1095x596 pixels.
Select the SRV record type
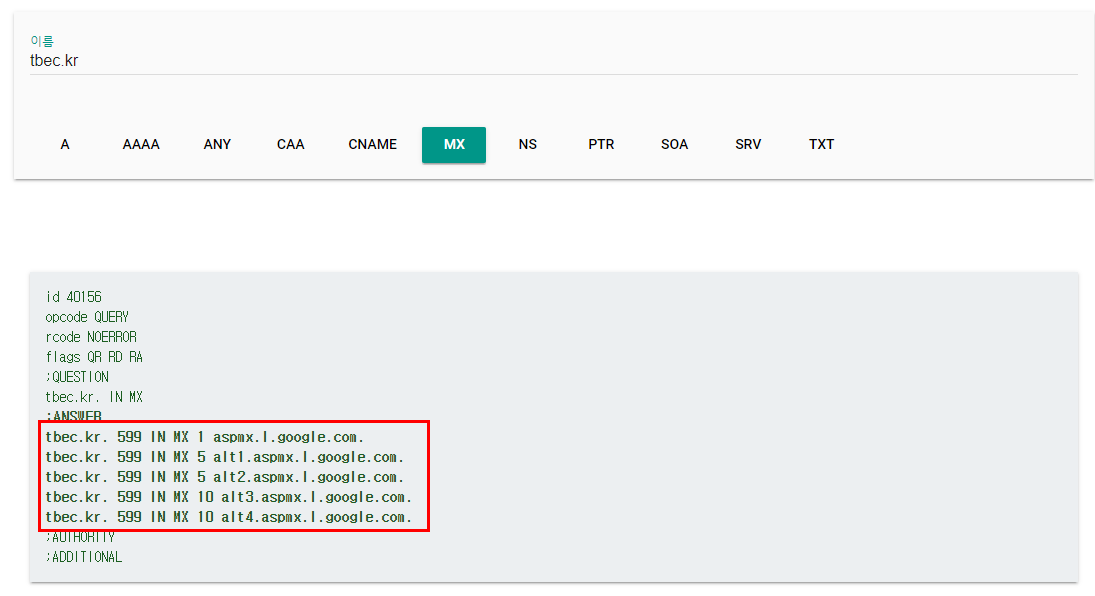[x=748, y=145]
